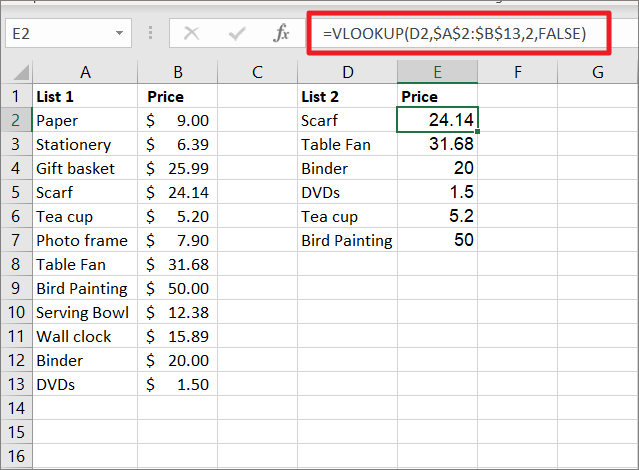The image size is (639, 470).
Task: Select row 9 header
Action: [x=16, y=288]
